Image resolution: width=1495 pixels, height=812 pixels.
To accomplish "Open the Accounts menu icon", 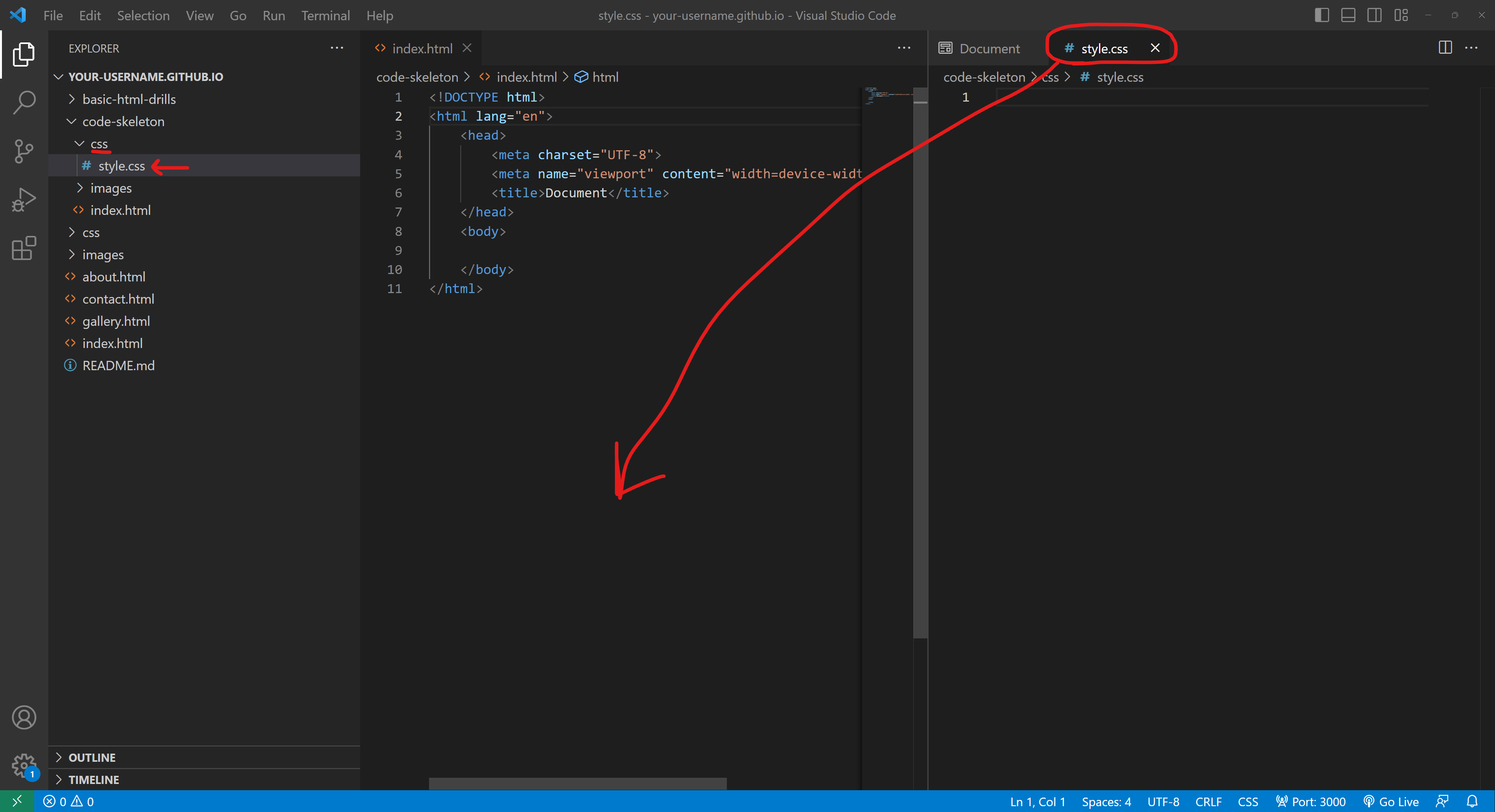I will point(24,717).
